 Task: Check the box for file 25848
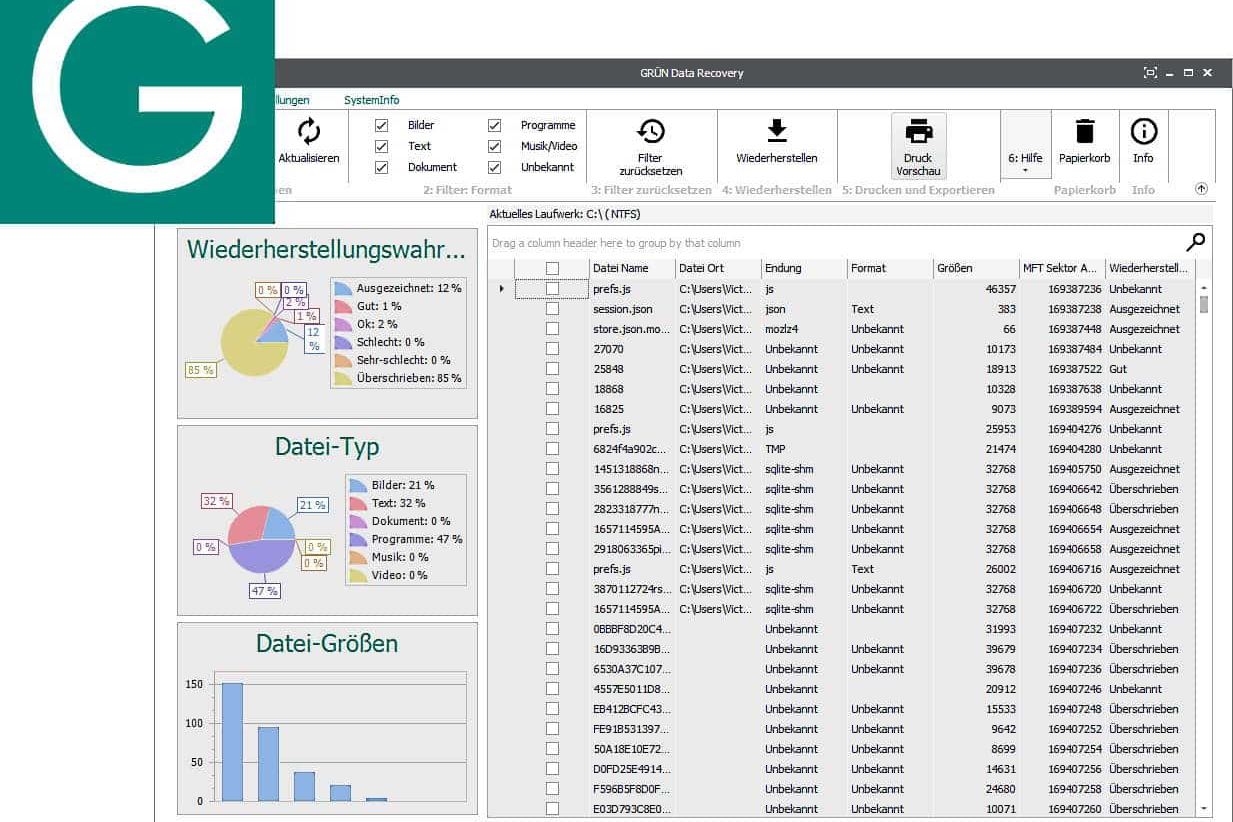[552, 369]
